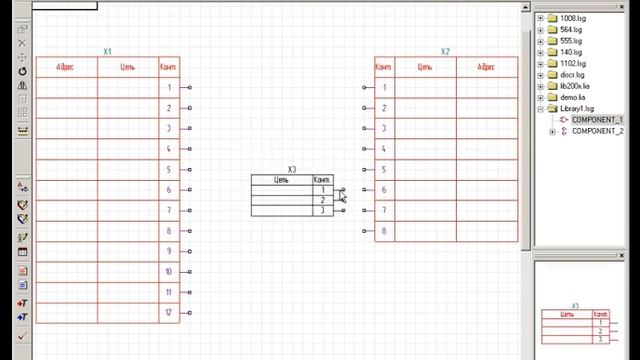Click the table grid icon in left toolbar
This screenshot has height=360, width=640.
coord(22,252)
